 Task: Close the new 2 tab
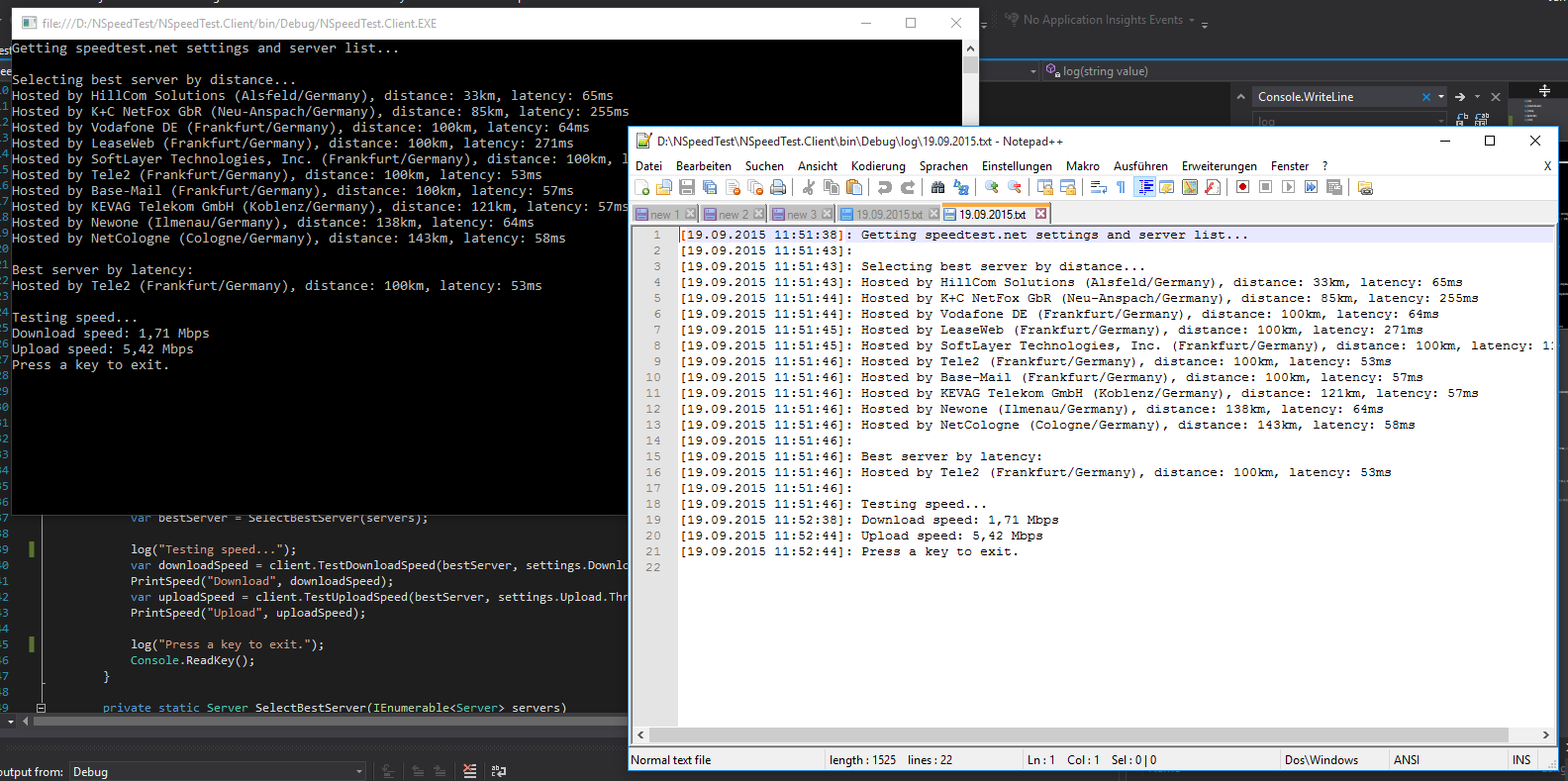point(758,214)
